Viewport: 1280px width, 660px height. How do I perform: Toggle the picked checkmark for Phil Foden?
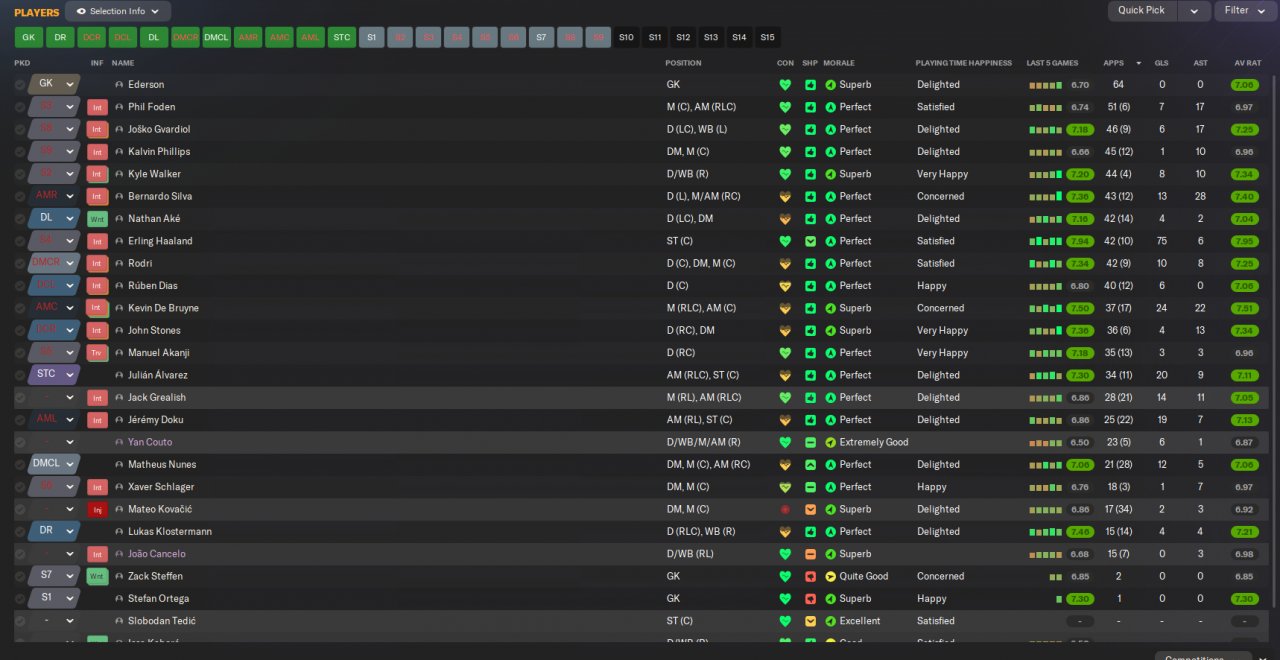(20, 107)
